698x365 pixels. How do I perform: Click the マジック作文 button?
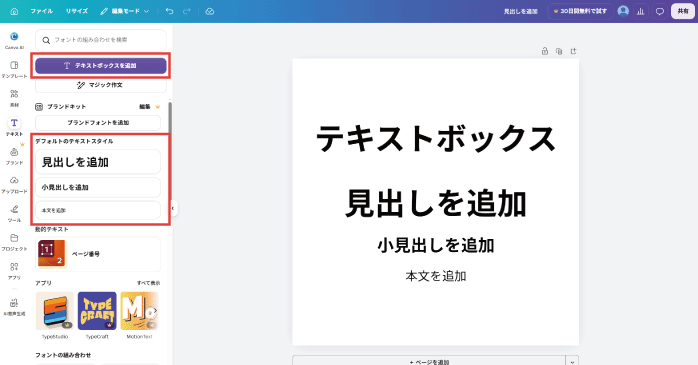pyautogui.click(x=101, y=85)
